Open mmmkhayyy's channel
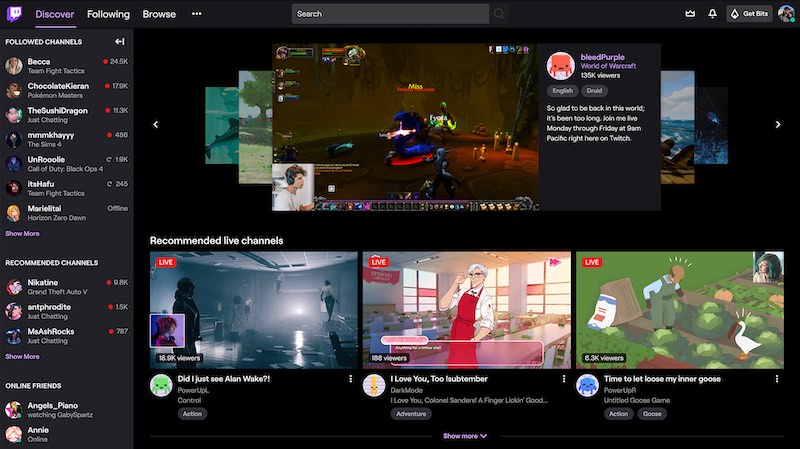Screen dimensions: 800x449 click(66, 139)
